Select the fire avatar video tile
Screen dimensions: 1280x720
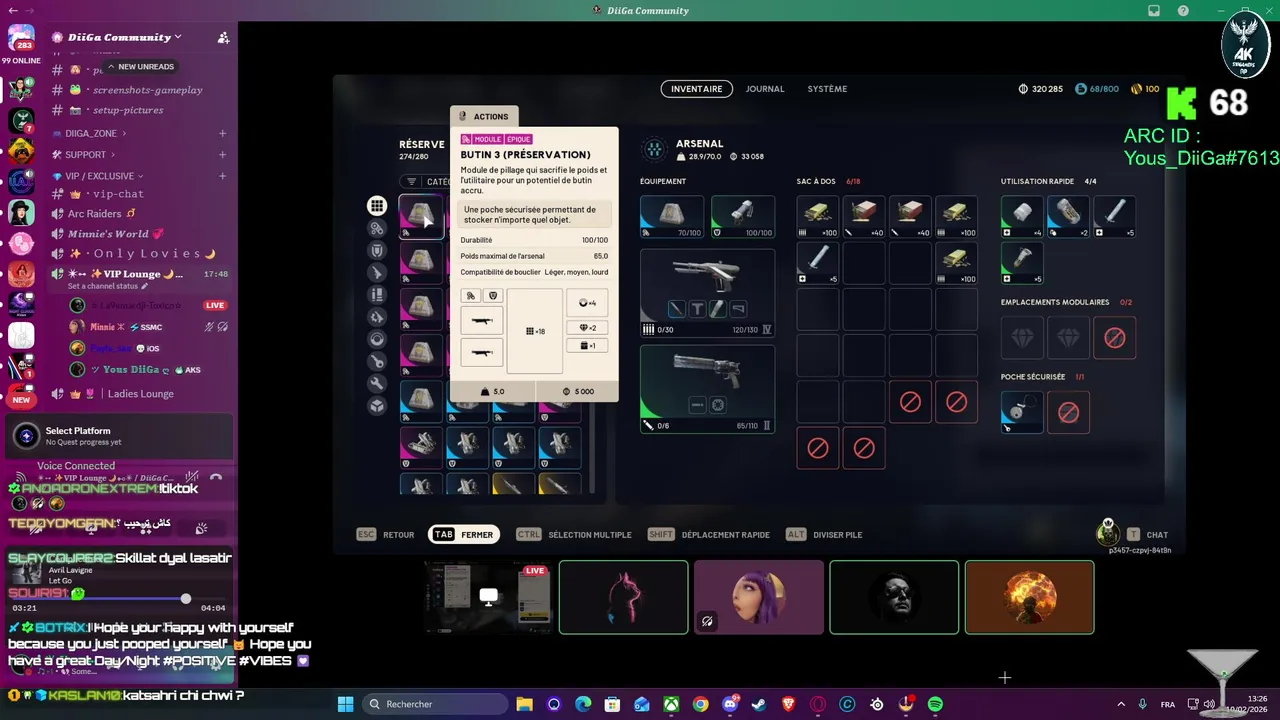click(x=1029, y=597)
